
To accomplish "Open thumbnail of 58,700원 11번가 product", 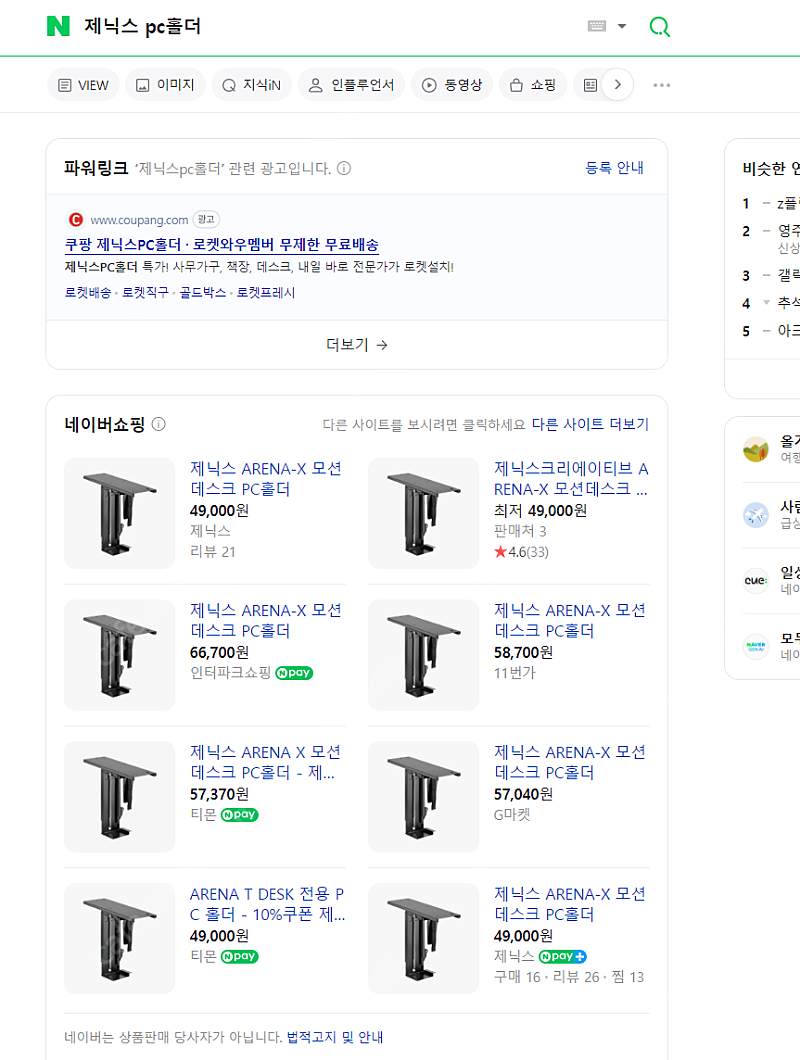I will click(423, 655).
